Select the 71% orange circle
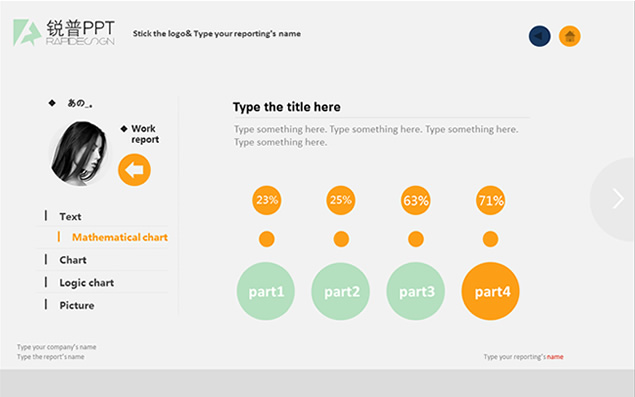 tap(490, 200)
